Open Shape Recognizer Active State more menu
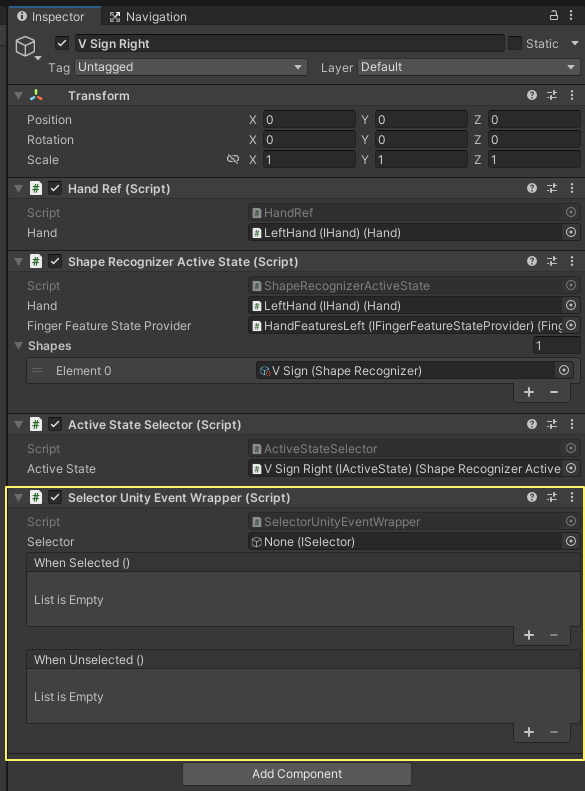 coord(572,261)
